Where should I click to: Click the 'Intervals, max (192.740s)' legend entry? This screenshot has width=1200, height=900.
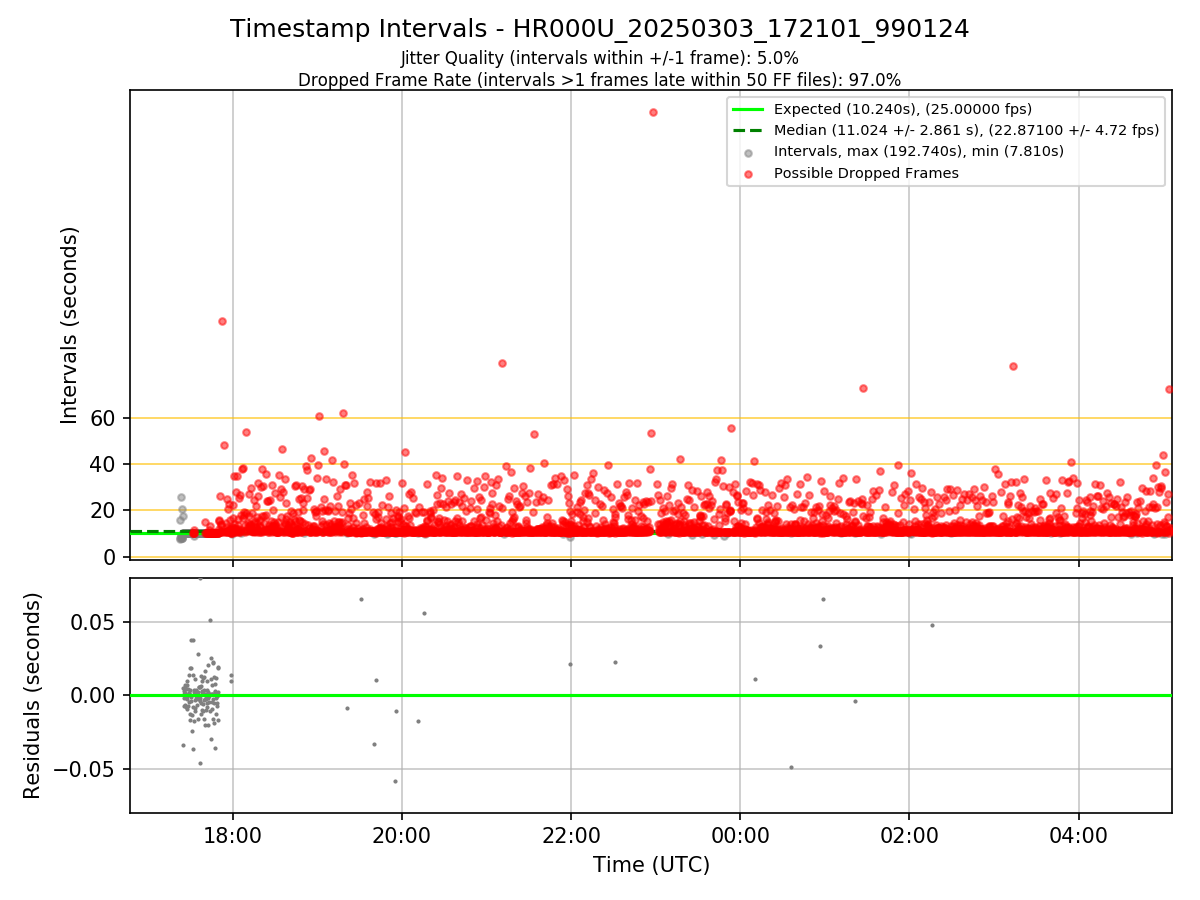click(x=919, y=151)
